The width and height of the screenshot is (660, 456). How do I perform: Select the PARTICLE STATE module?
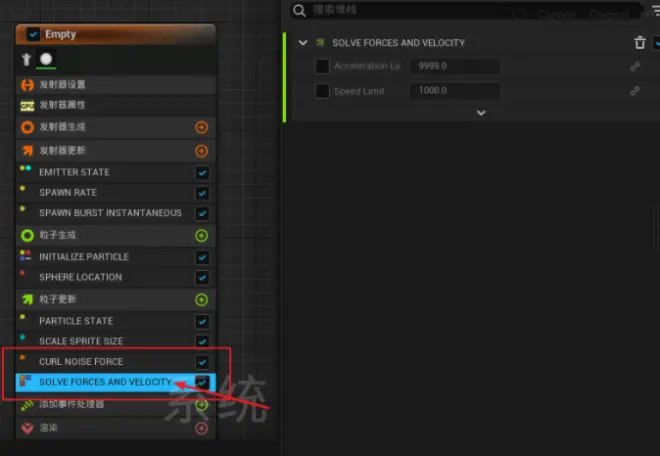116,321
